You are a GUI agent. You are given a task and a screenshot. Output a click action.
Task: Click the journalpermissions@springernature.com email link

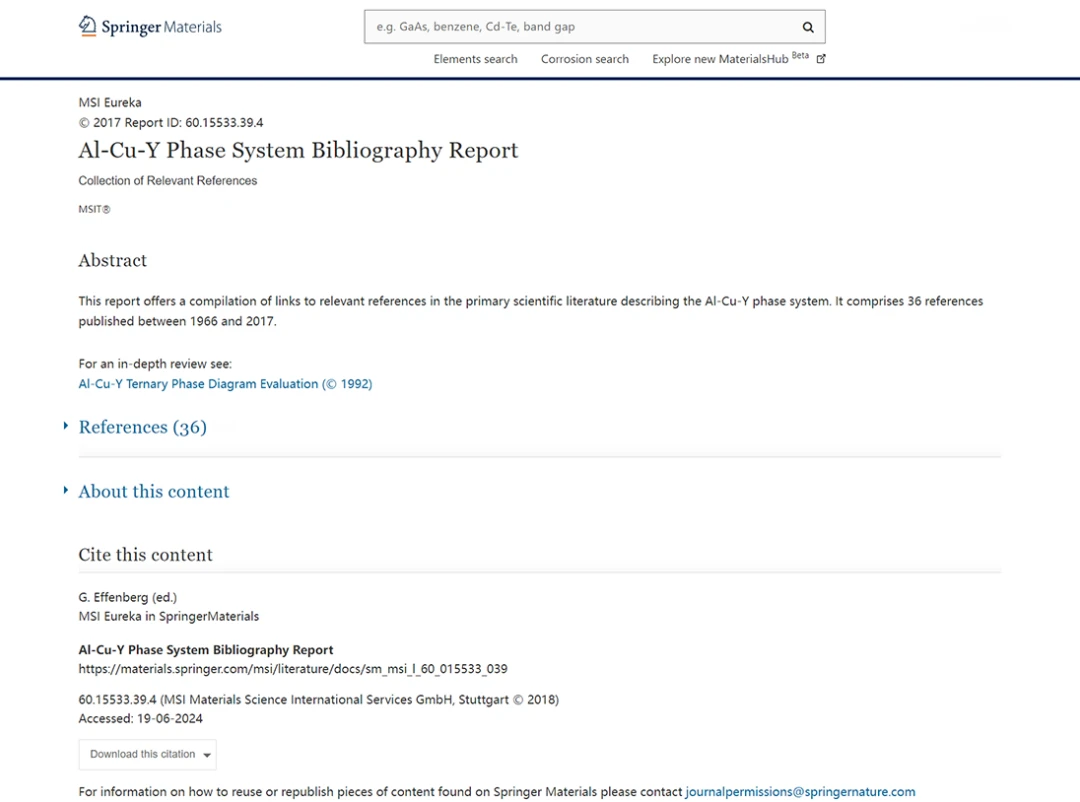tap(800, 792)
